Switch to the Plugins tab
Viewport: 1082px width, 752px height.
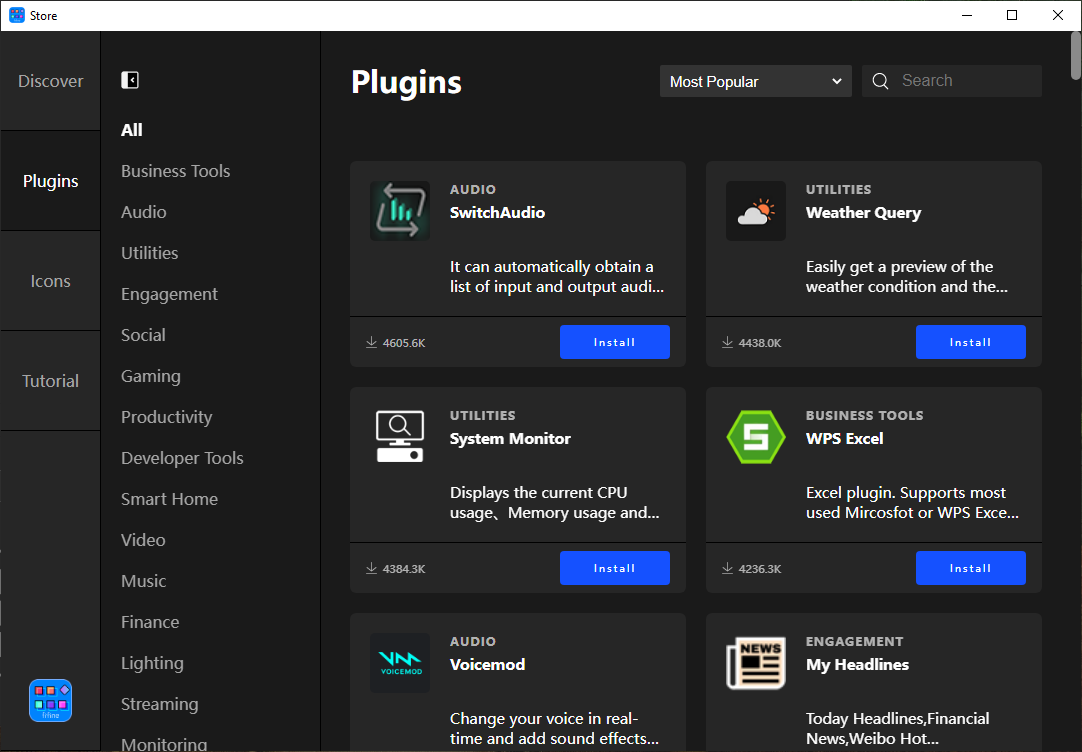point(50,181)
